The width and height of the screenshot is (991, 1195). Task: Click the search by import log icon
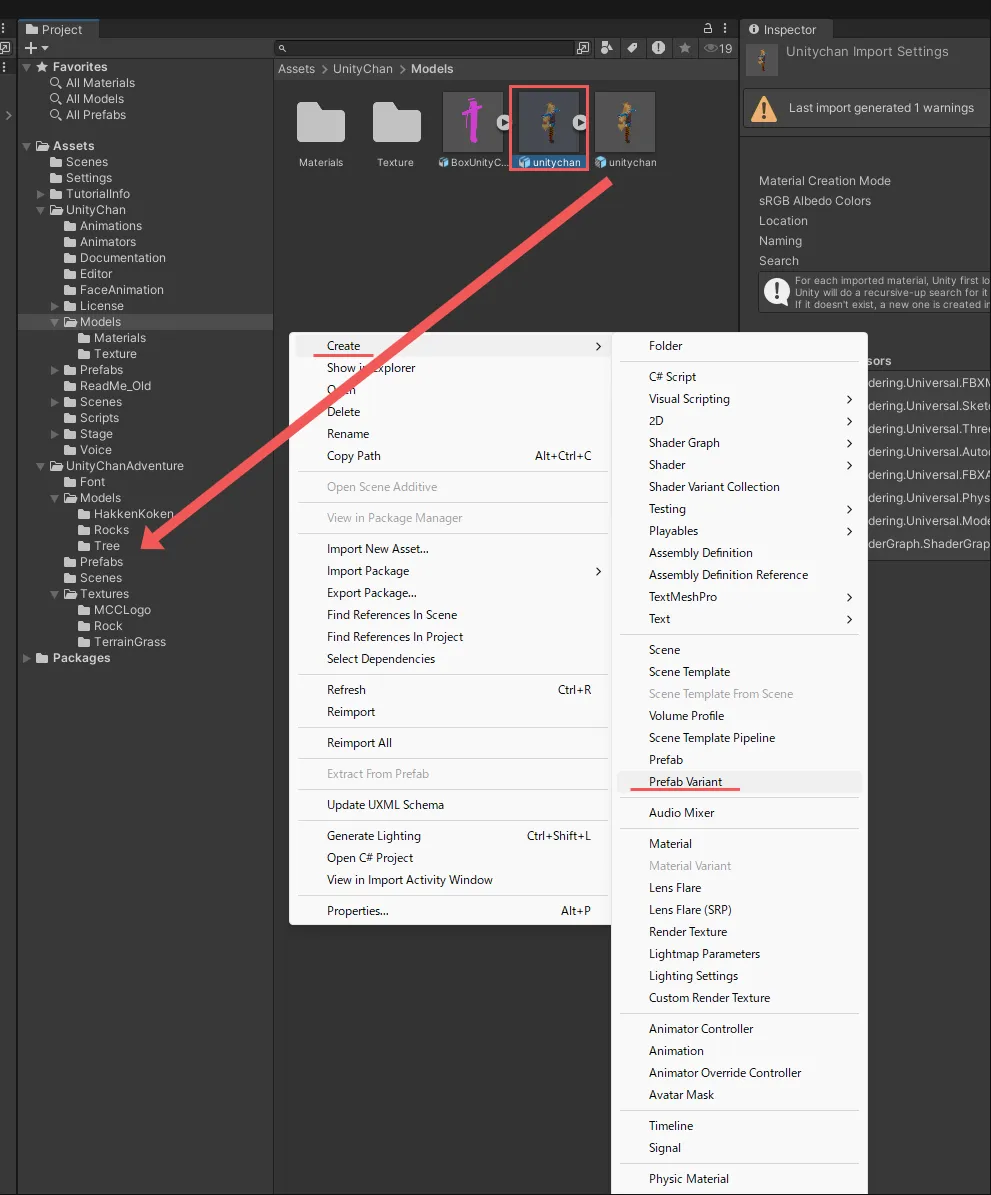coord(658,48)
